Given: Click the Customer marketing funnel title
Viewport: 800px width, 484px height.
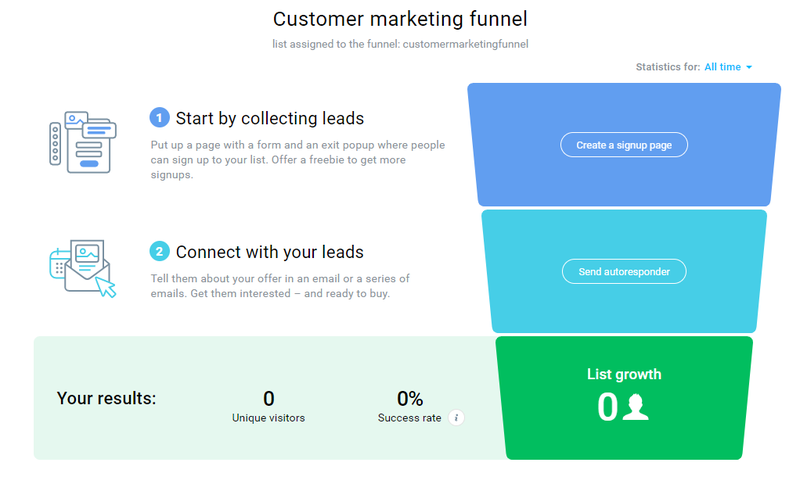Looking at the screenshot, I should [400, 19].
